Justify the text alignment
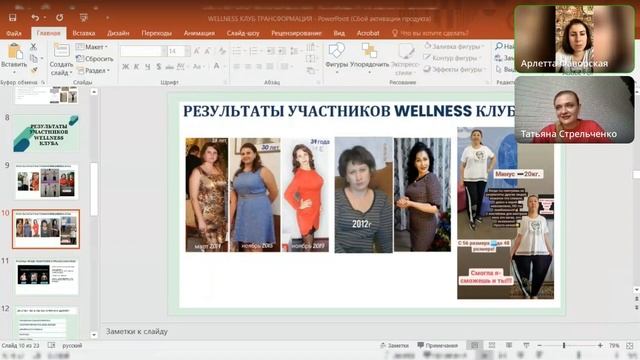 270,67
